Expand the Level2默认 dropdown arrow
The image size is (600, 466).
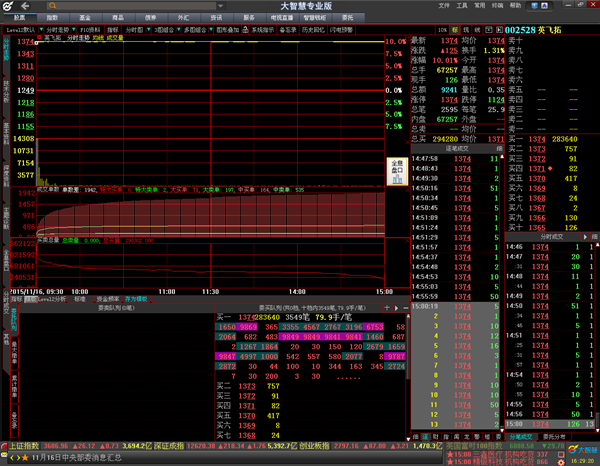41,29
